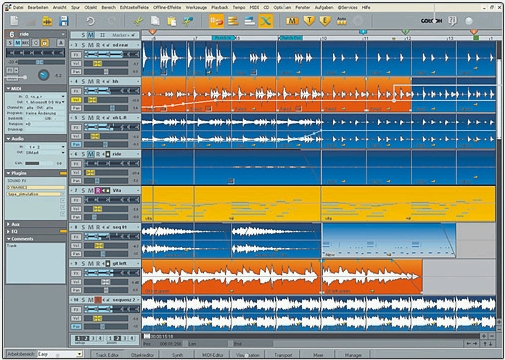Image resolution: width=505 pixels, height=360 pixels.
Task: Open the Synth tab button
Action: 177,355
